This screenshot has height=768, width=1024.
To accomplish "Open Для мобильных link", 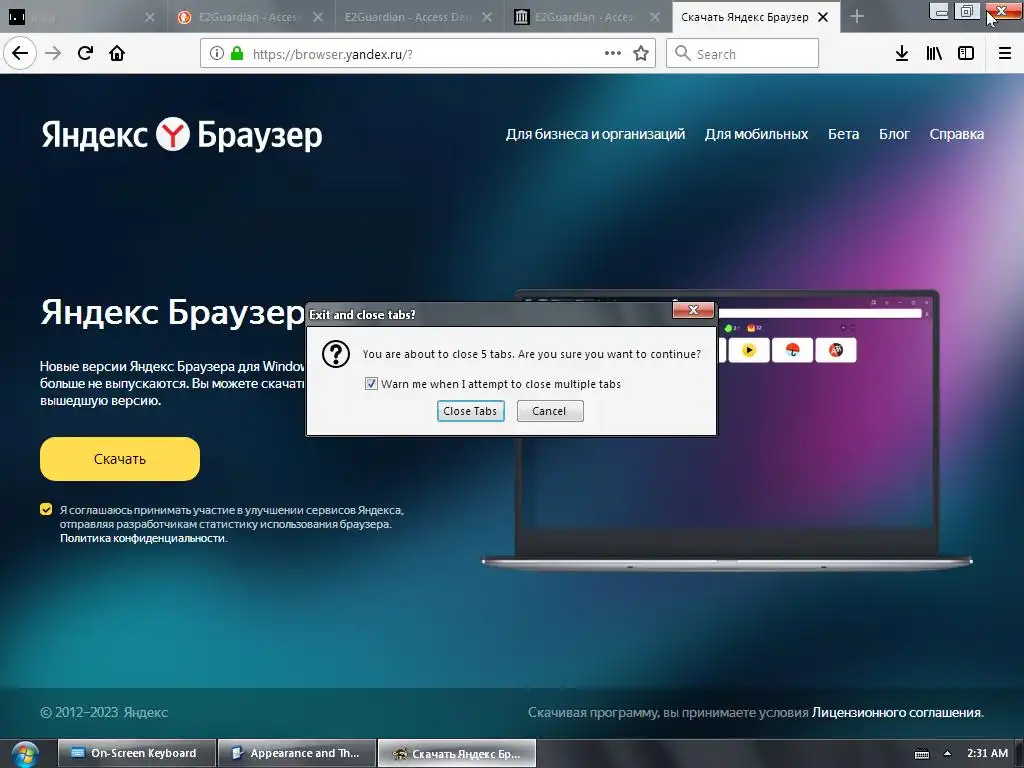I will click(756, 134).
